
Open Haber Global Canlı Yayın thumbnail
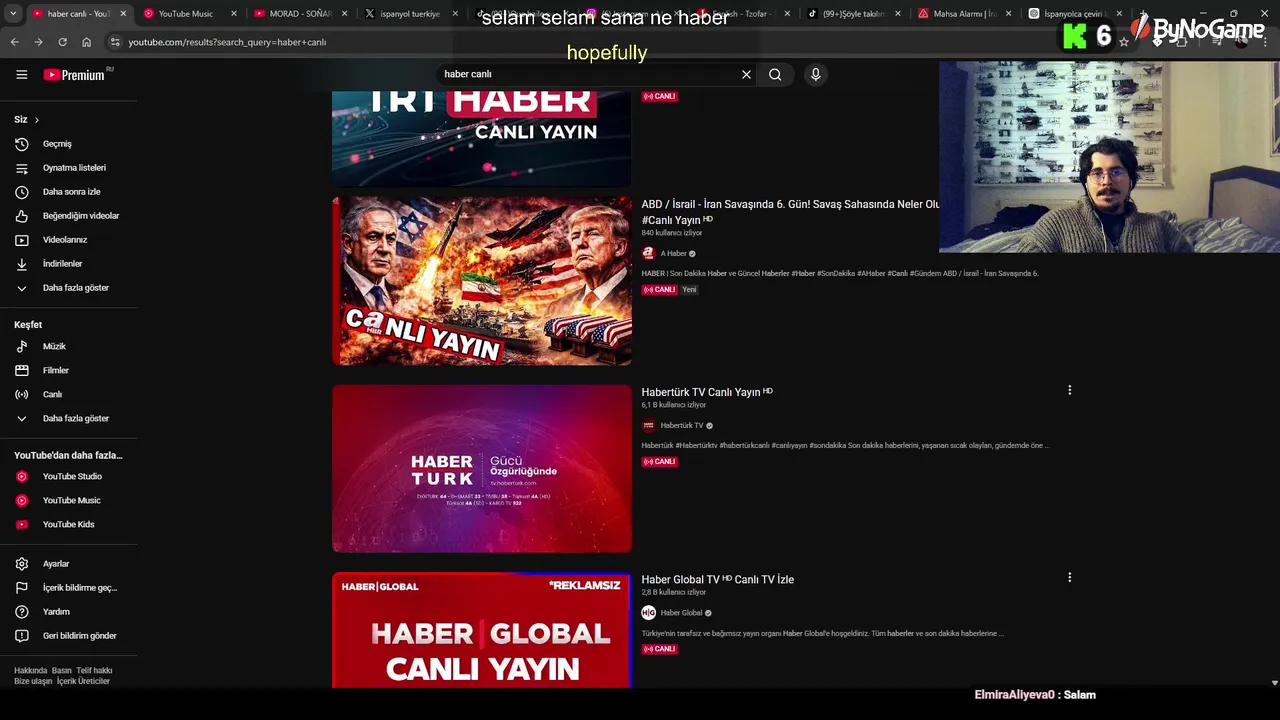coord(482,630)
